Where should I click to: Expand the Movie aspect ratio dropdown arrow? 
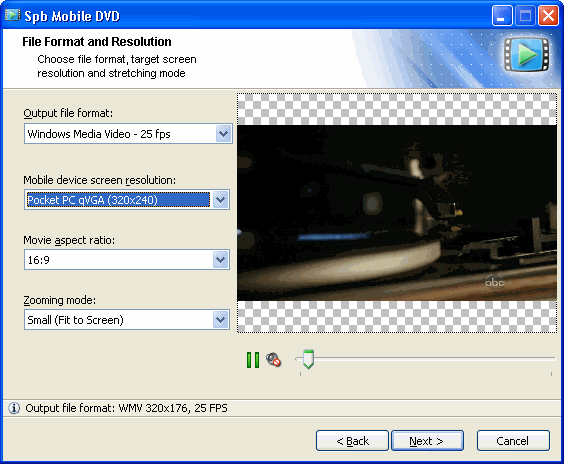tap(220, 260)
